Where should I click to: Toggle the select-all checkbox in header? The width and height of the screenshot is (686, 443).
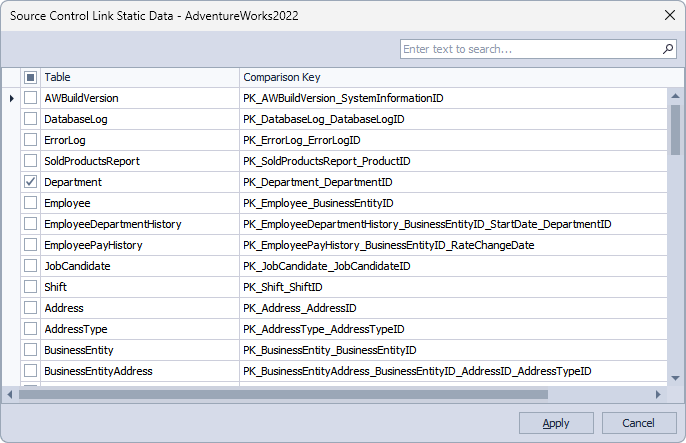[x=30, y=77]
